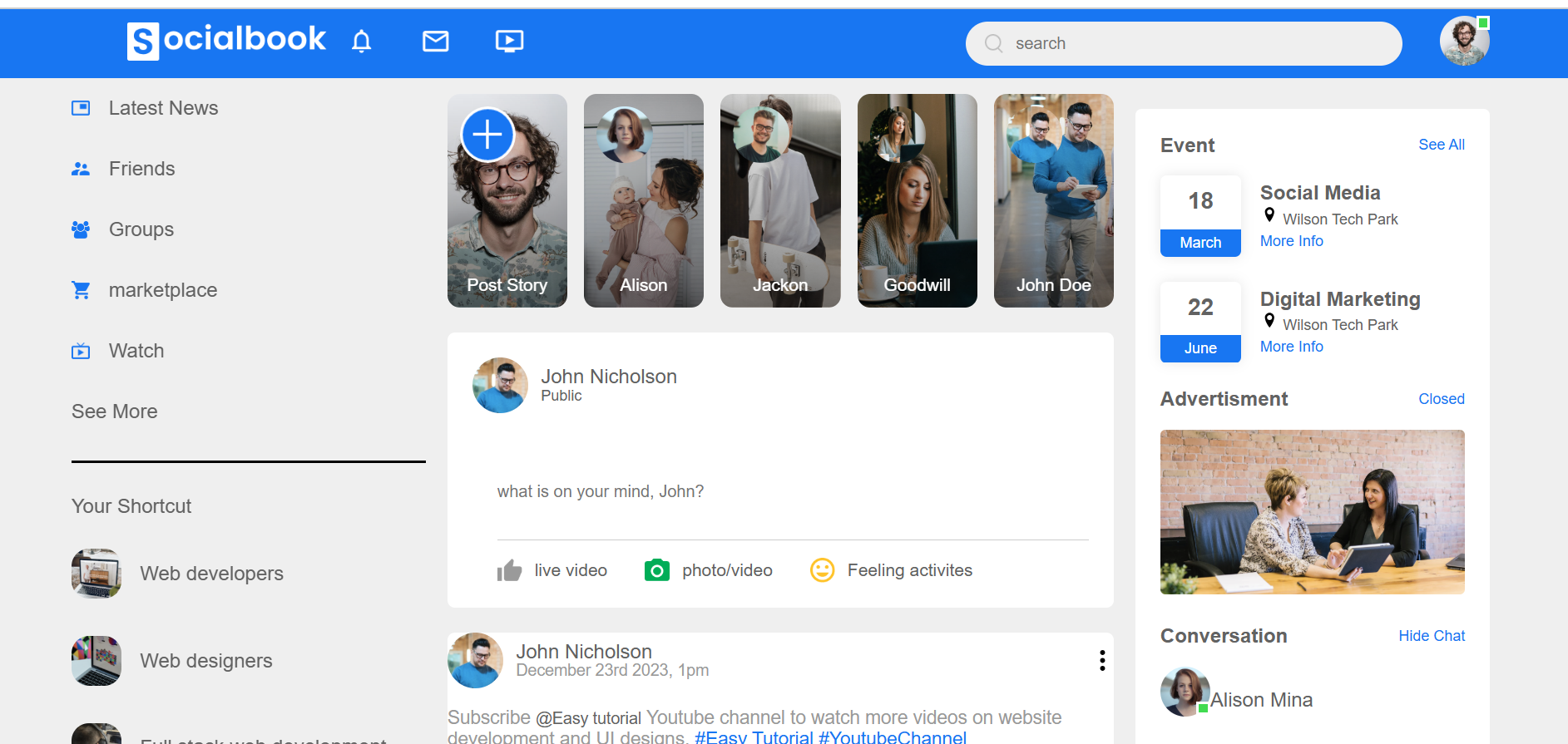Click the marketplace cart icon
1568x744 pixels.
pos(81,290)
